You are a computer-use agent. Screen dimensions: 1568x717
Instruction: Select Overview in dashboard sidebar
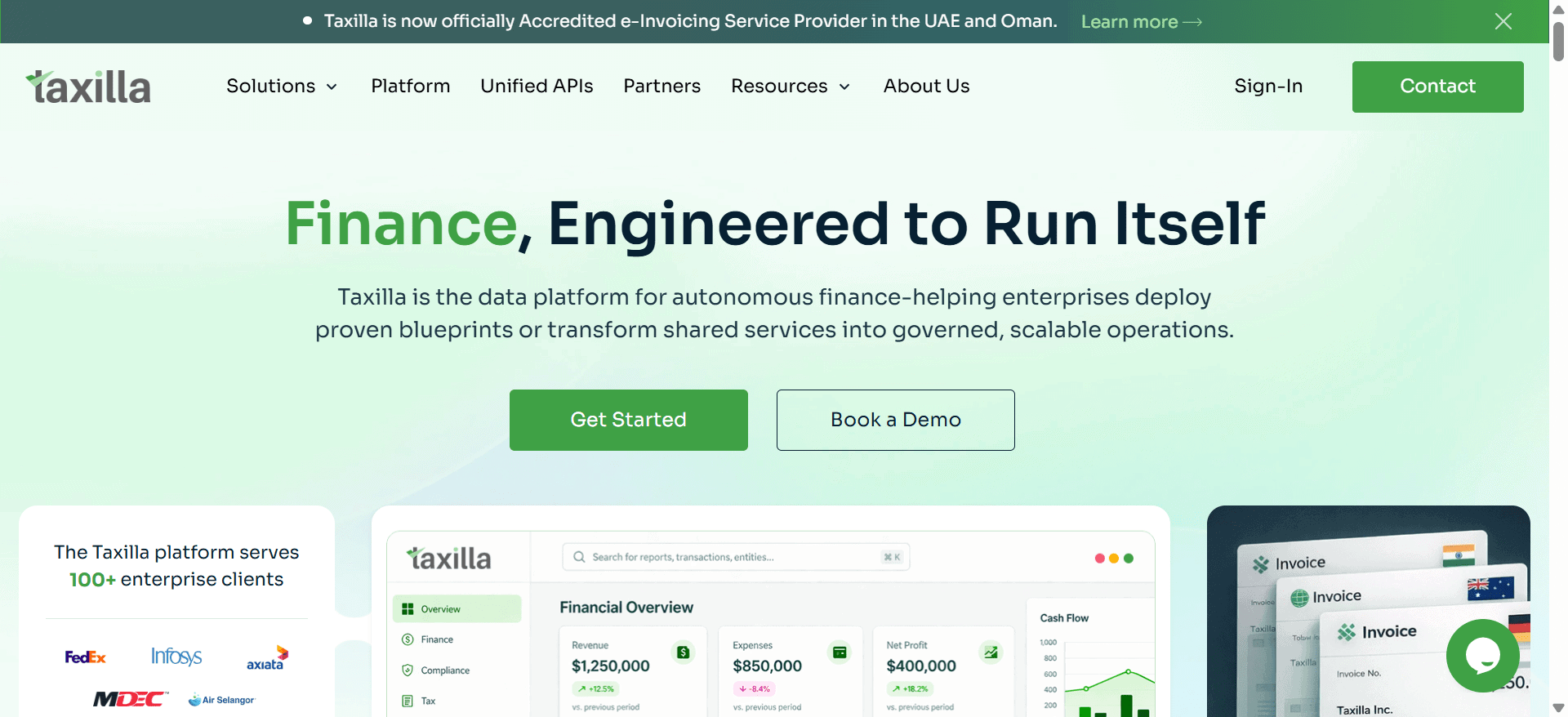point(457,609)
